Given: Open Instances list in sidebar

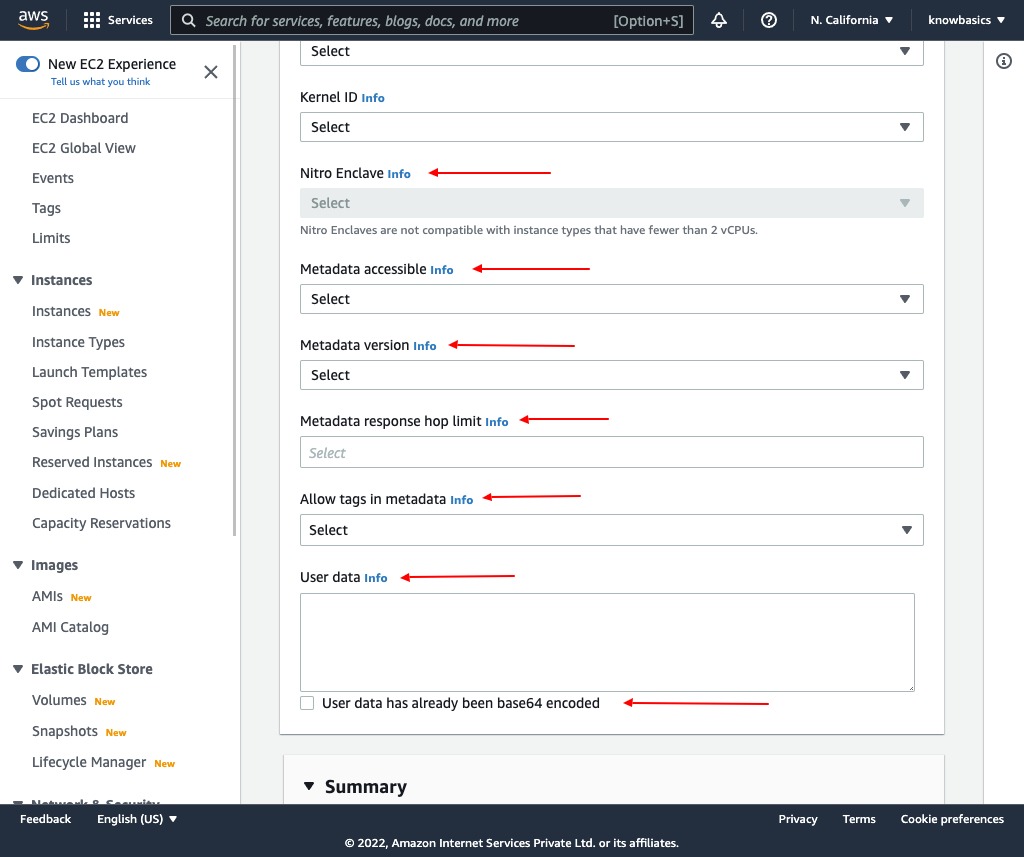Looking at the screenshot, I should pyautogui.click(x=61, y=312).
